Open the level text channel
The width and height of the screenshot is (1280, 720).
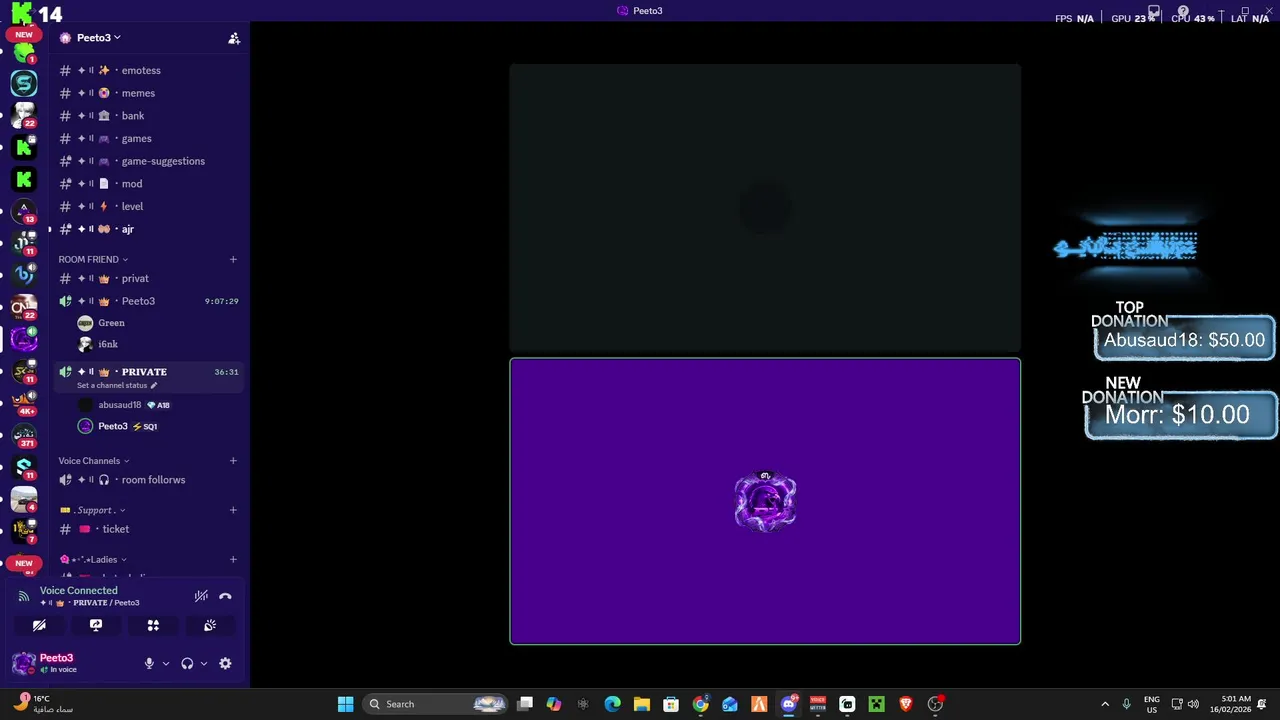[x=146, y=206]
